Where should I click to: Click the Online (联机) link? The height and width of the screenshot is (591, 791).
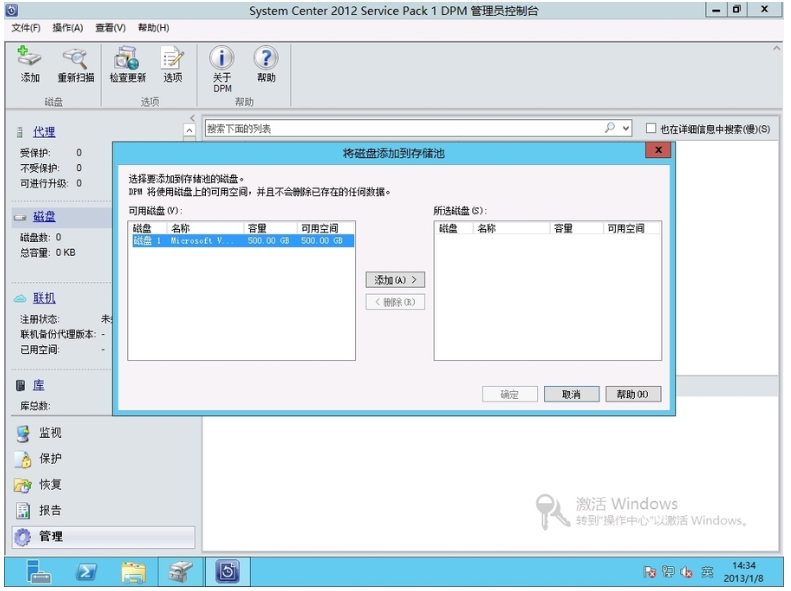44,298
